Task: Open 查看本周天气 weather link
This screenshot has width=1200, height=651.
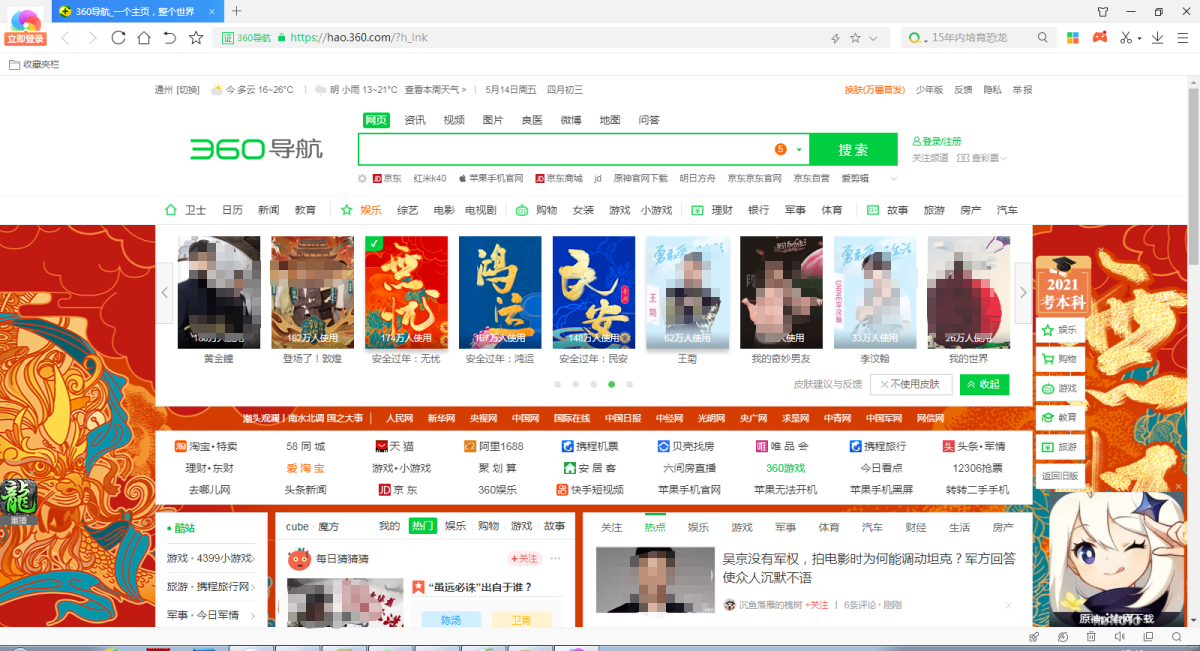Action: [x=437, y=89]
